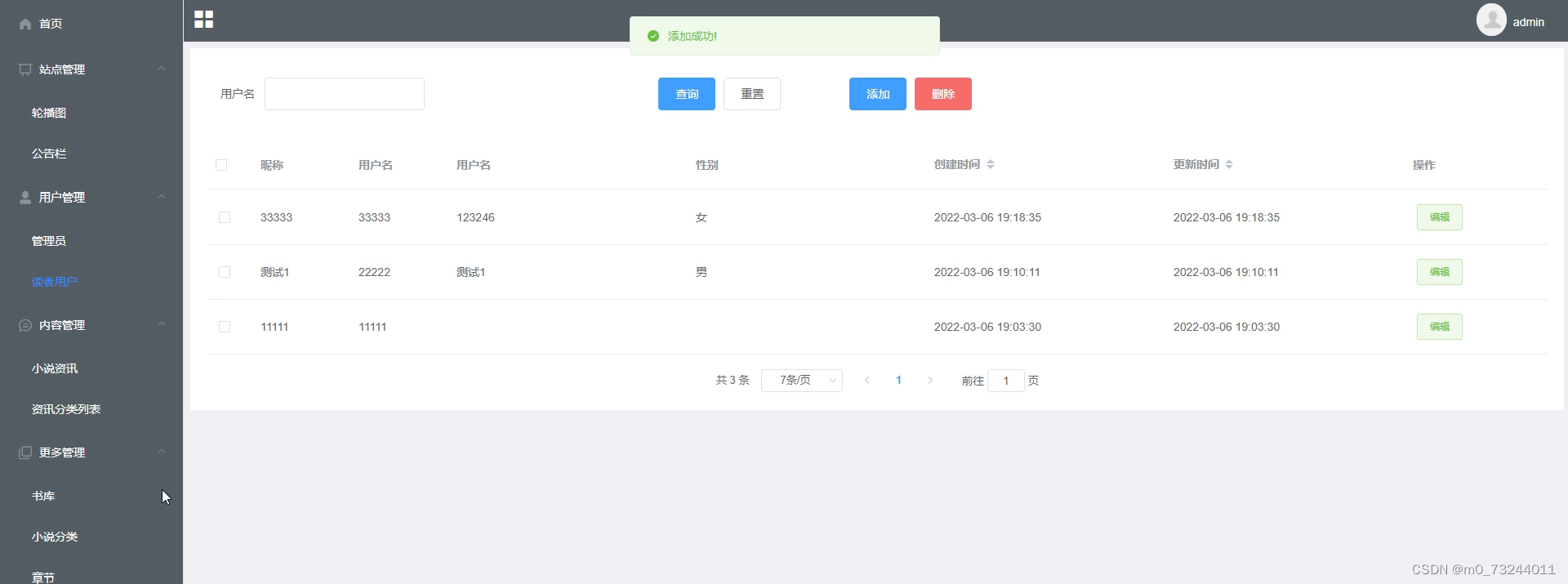Click the blue 添加 button
This screenshot has height=584, width=1568.
[878, 94]
